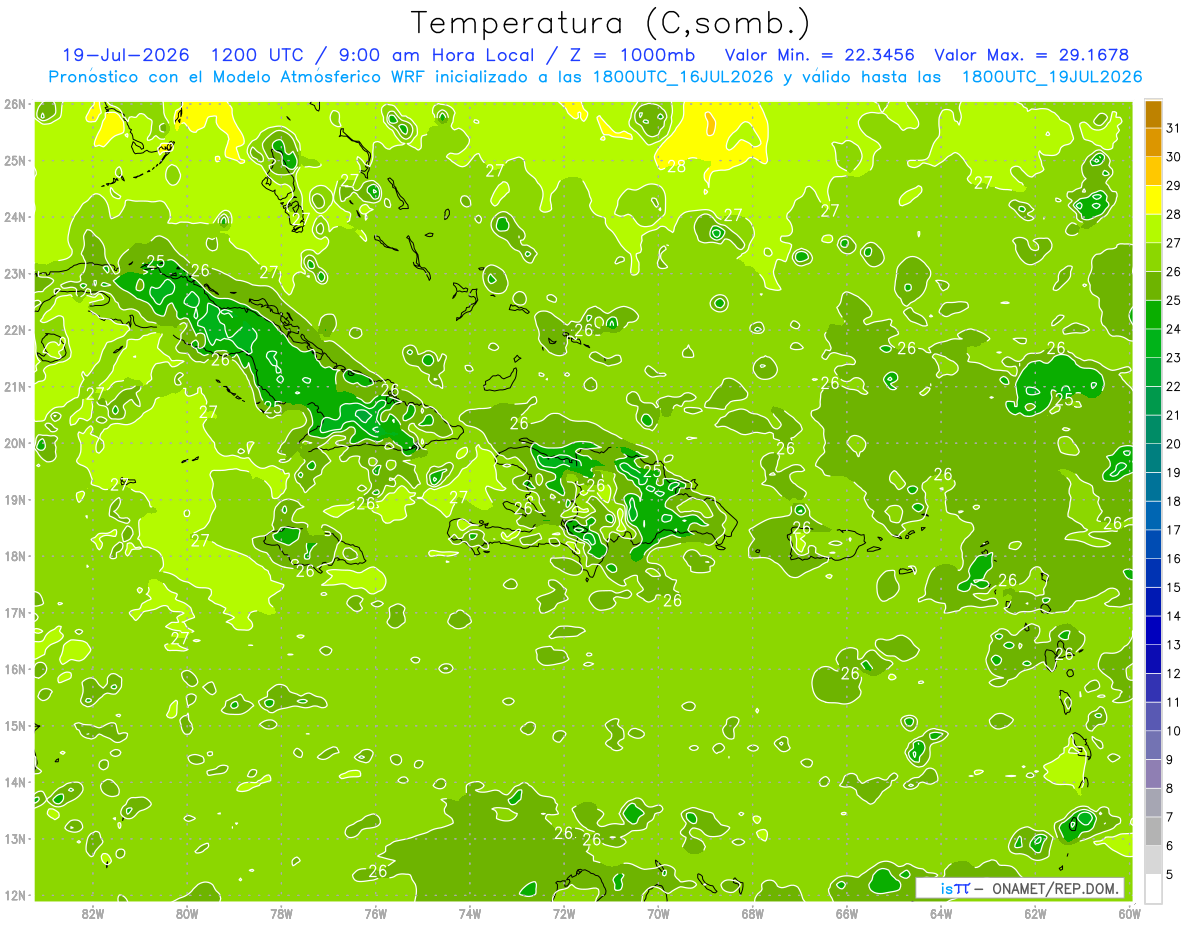
Task: Click legend value '24'
Action: coord(1173,329)
